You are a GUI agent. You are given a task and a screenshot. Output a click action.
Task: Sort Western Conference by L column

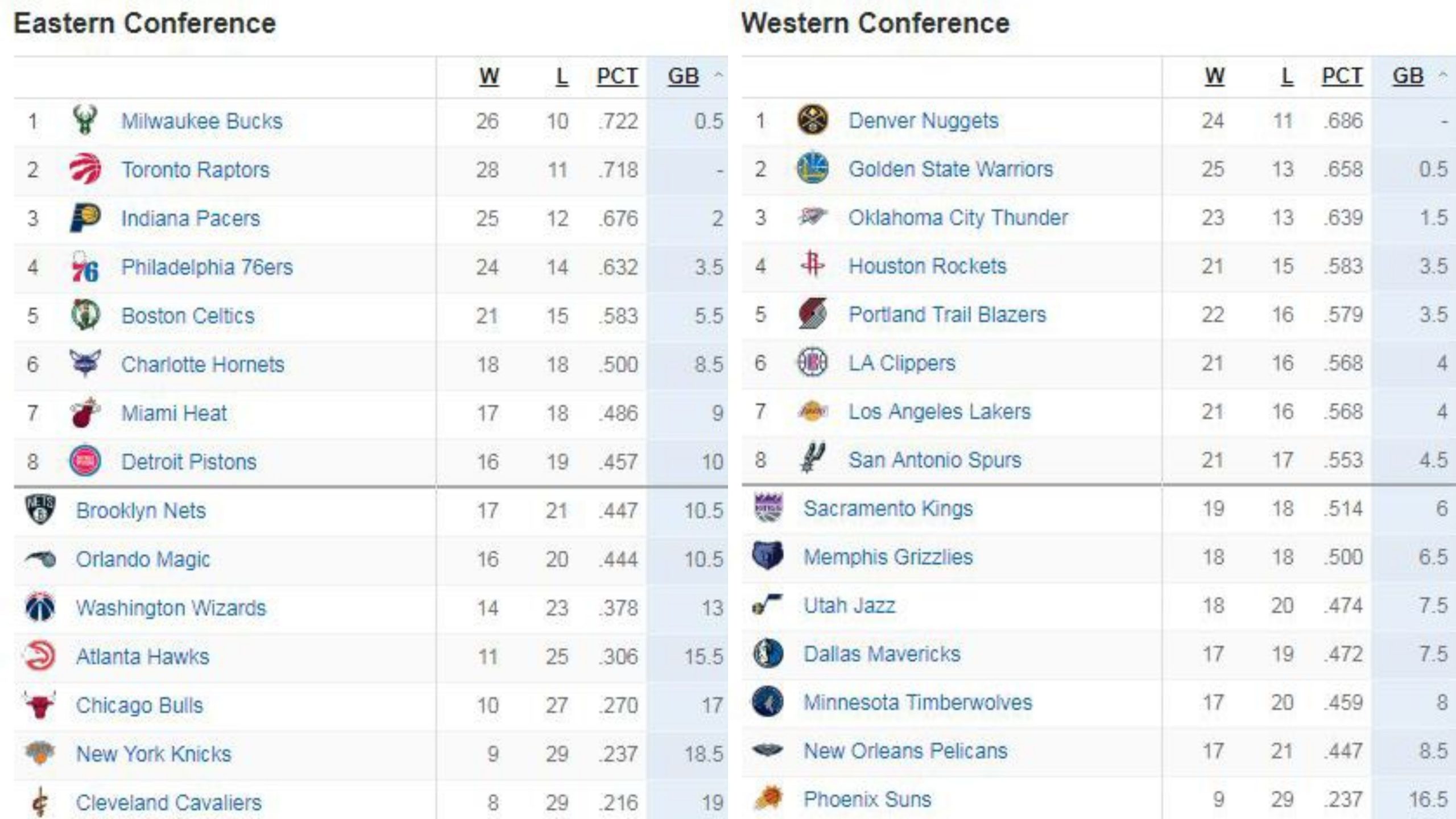coord(1287,76)
